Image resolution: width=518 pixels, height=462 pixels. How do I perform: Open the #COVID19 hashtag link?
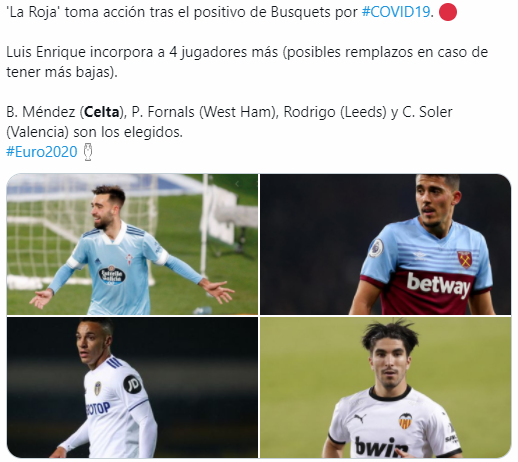point(396,12)
